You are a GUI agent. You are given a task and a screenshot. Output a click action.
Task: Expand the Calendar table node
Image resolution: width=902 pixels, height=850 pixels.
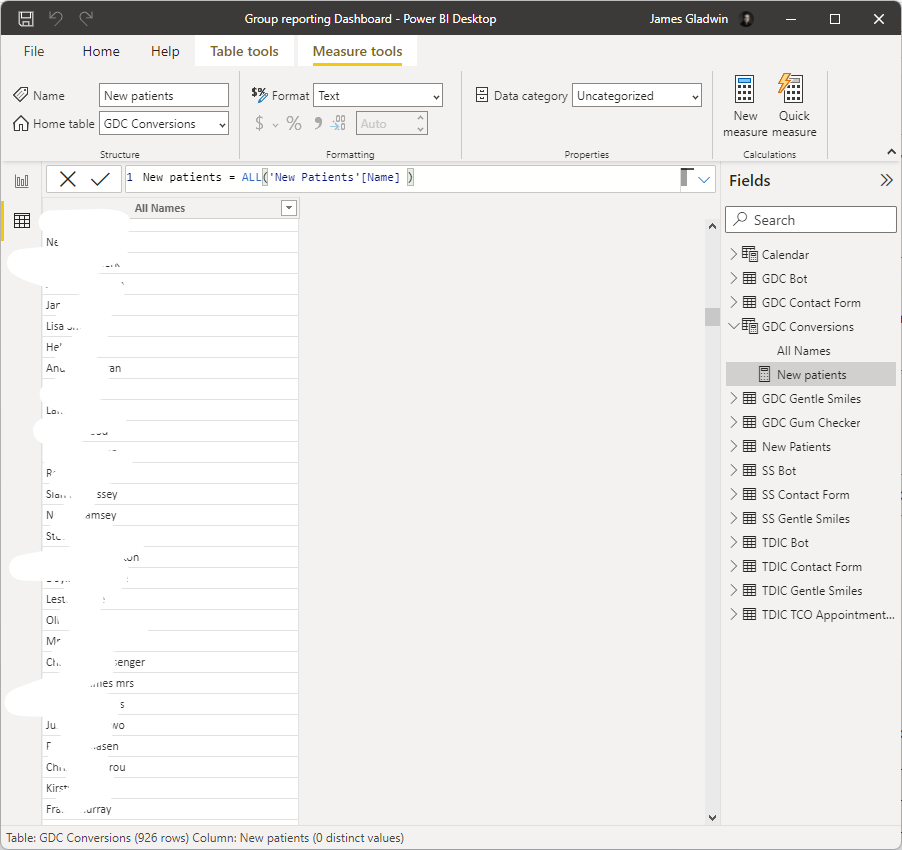click(x=733, y=254)
